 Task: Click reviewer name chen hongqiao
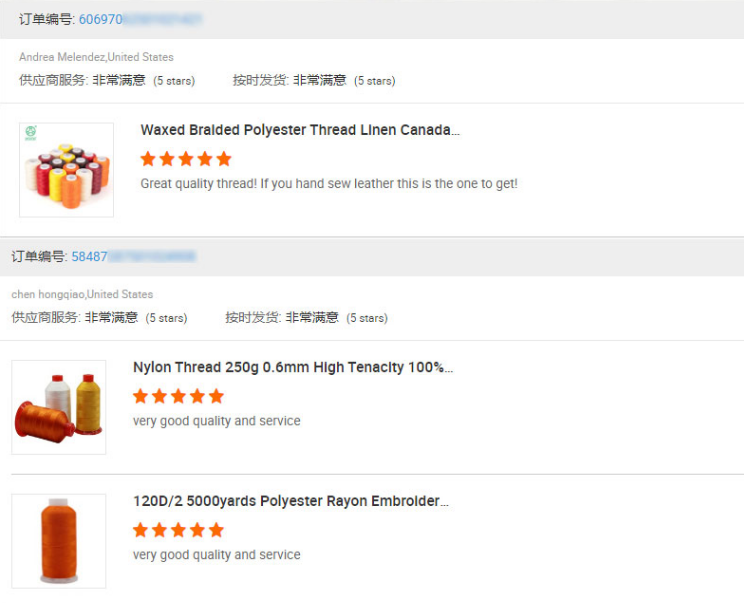click(48, 294)
